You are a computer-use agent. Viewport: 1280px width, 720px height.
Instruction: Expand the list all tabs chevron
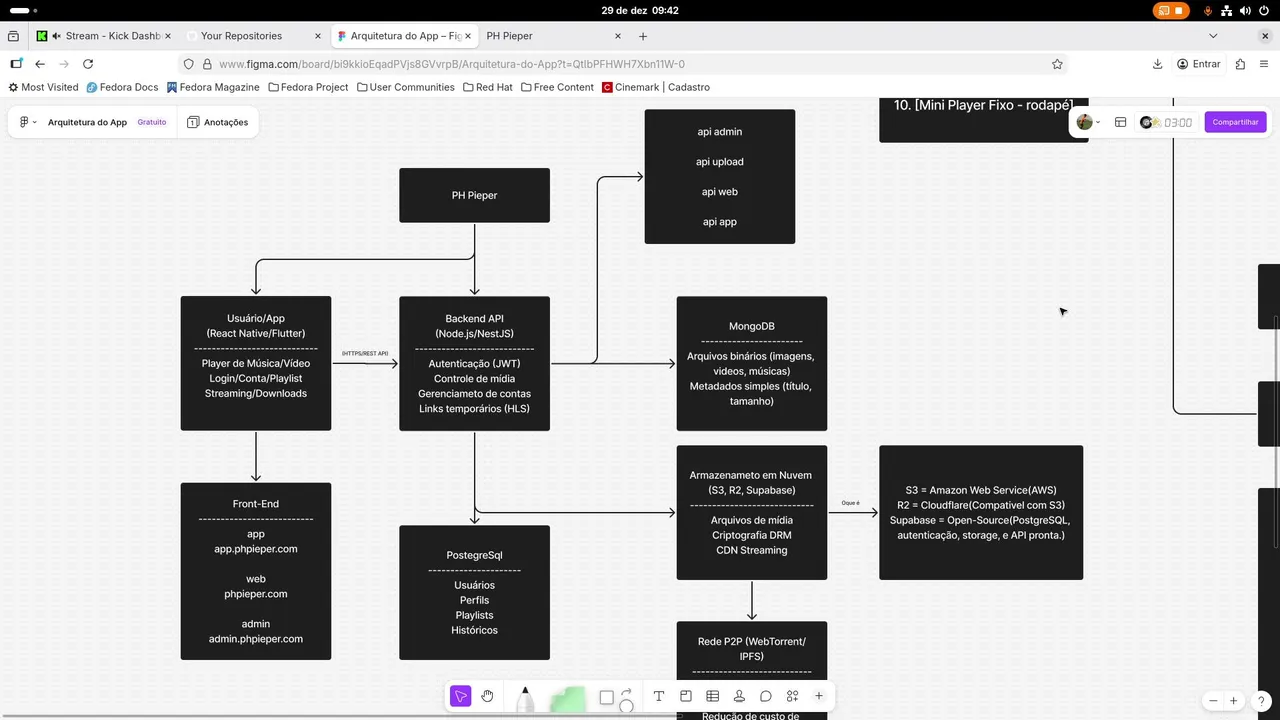tap(1213, 36)
